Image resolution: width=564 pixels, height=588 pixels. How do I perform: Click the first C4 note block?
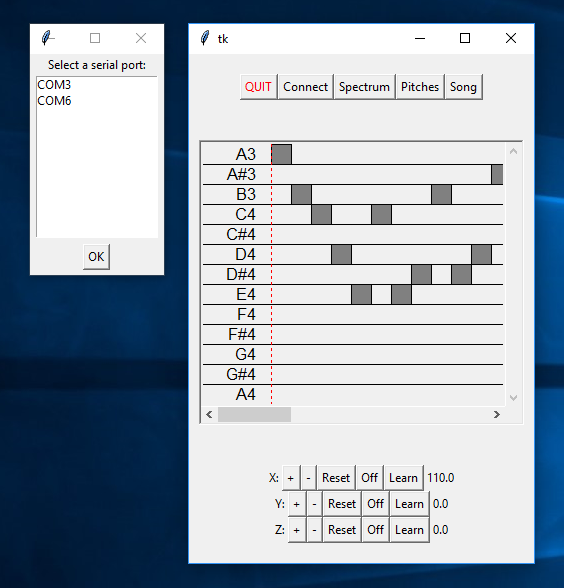[322, 214]
